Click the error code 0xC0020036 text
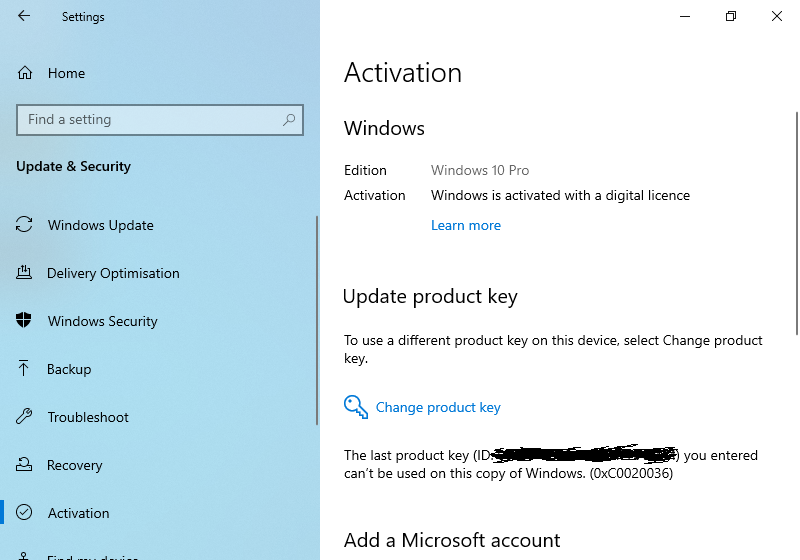This screenshot has height=560, width=800. 631,473
